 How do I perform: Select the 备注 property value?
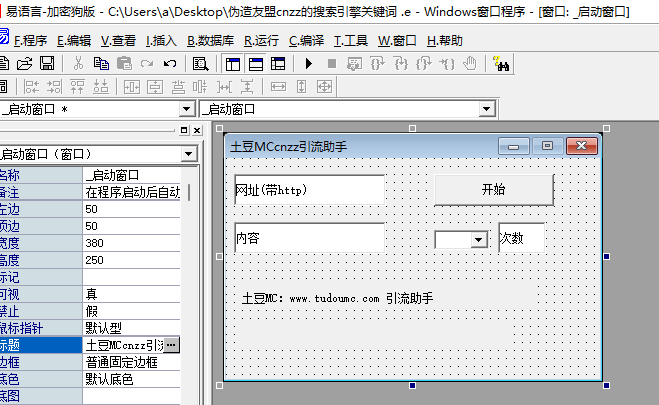point(132,192)
